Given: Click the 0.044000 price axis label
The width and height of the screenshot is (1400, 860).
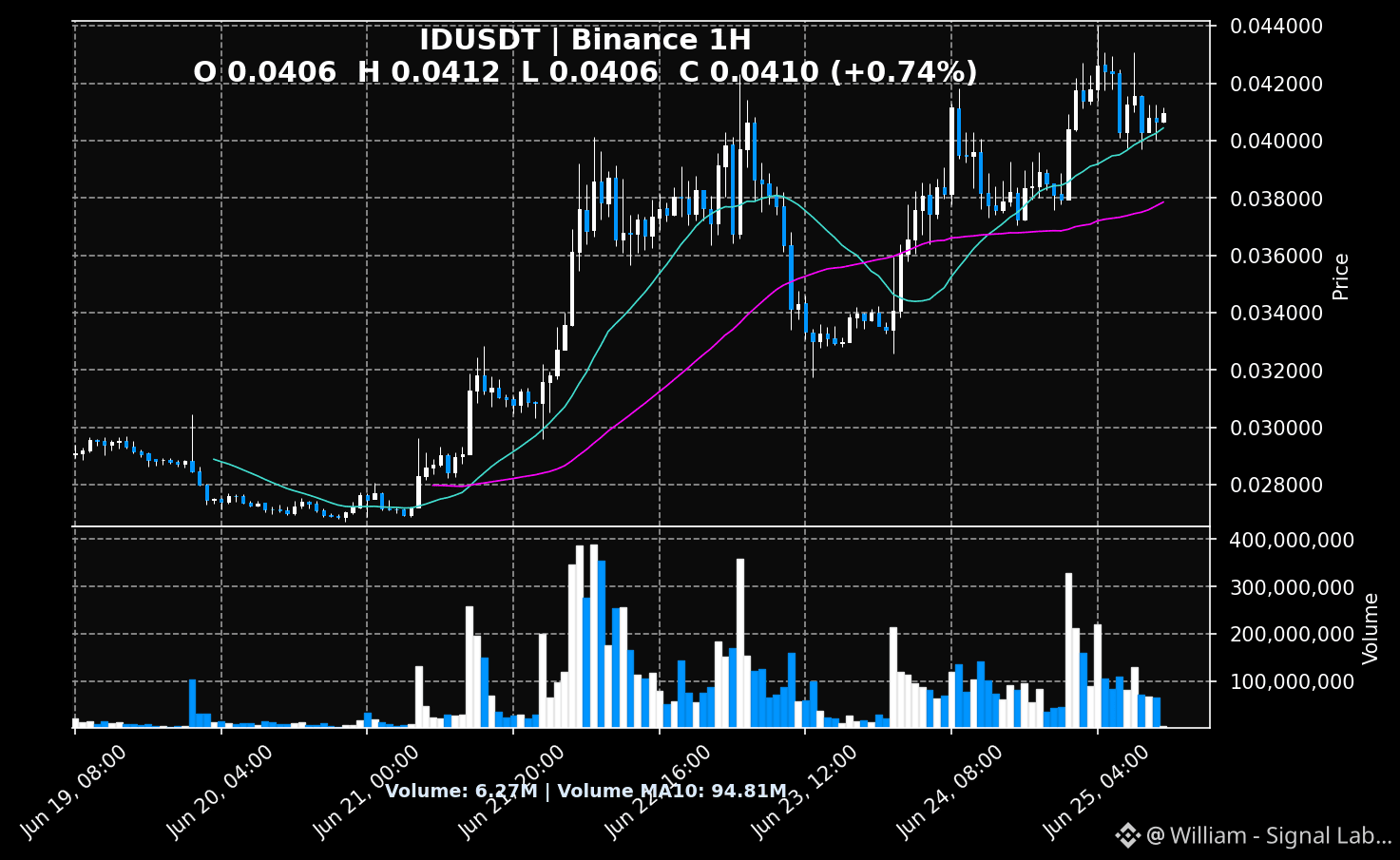Looking at the screenshot, I should (1276, 27).
